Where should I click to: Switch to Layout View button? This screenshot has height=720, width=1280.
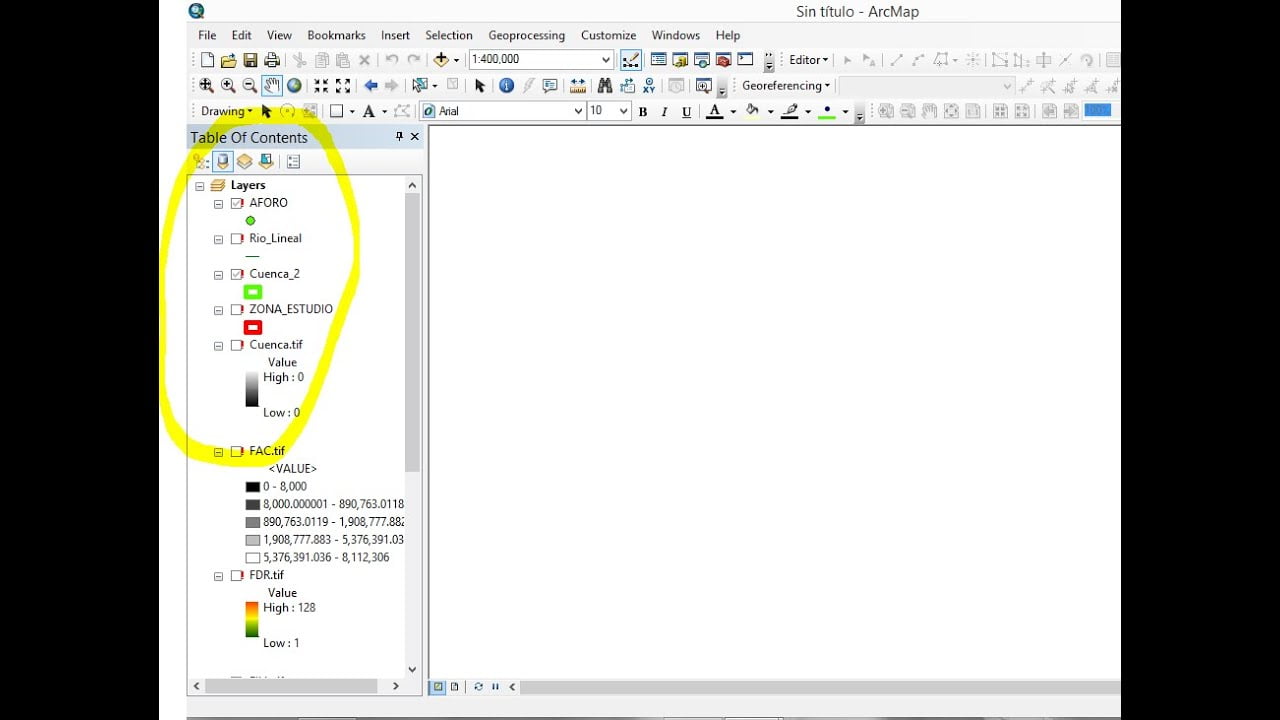point(455,687)
